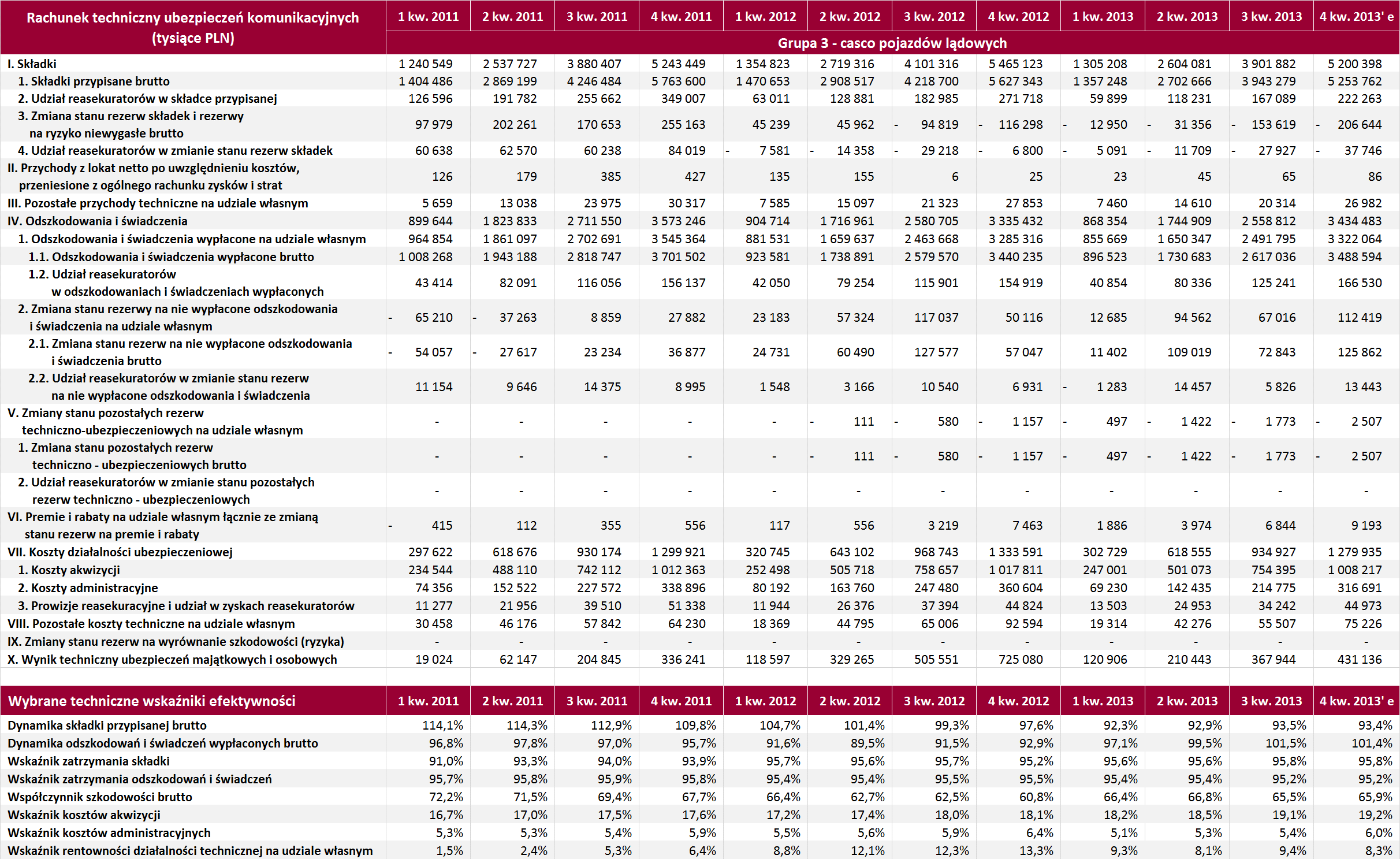Click value 65 210 in claims reserve change row

pos(434,318)
